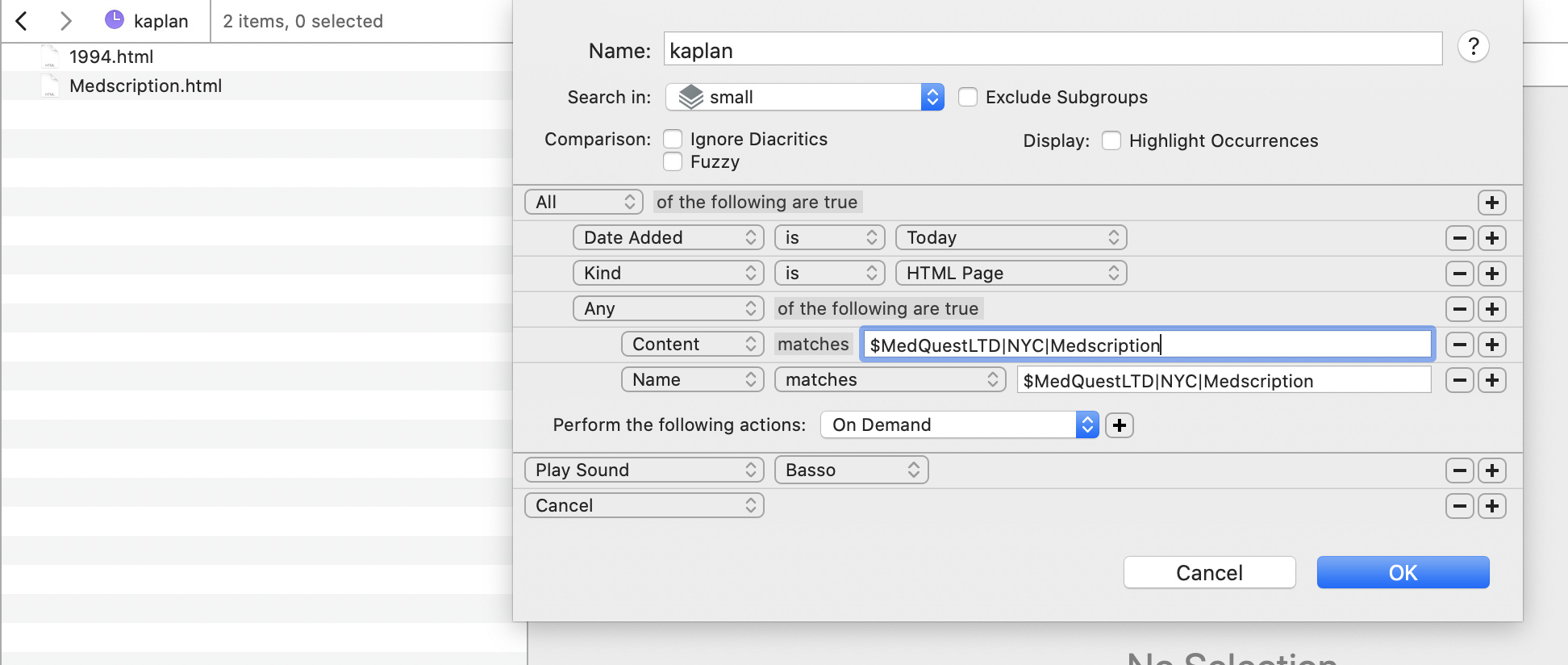Select the Medscription.html file
The width and height of the screenshot is (1568, 665).
pos(145,86)
